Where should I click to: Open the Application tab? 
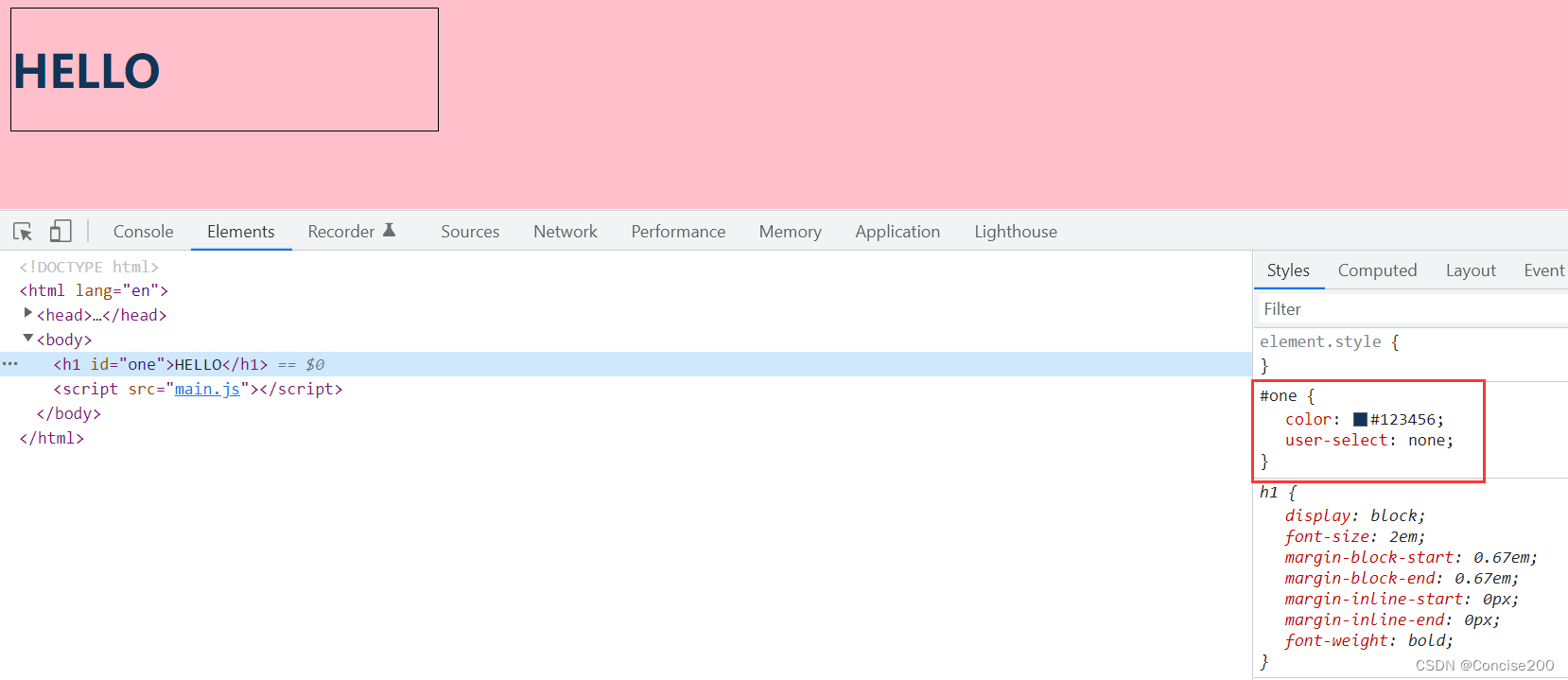[x=897, y=232]
